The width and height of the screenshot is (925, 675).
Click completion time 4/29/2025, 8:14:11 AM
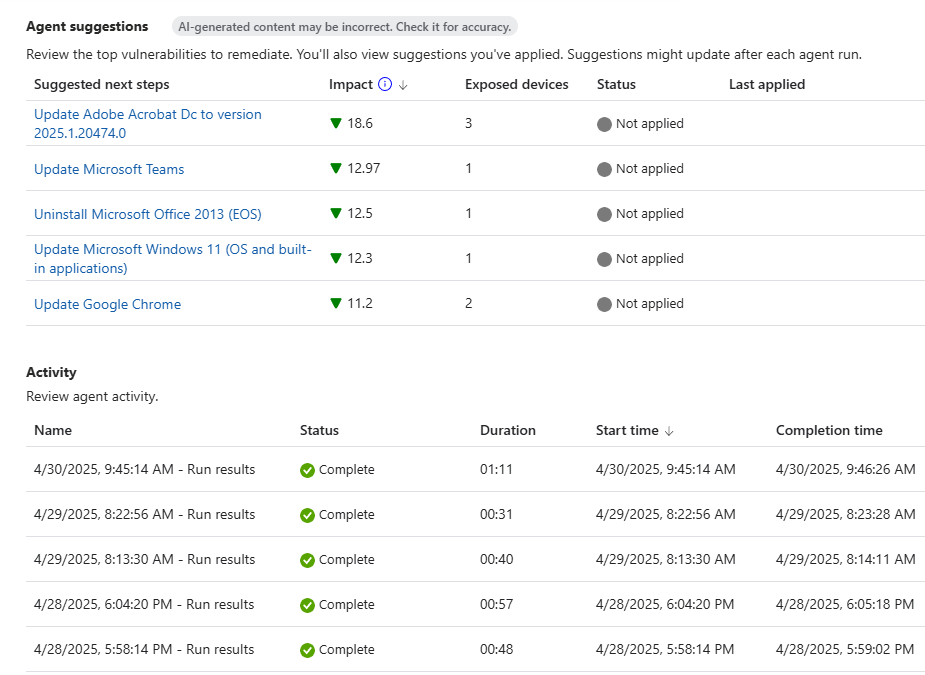coord(845,559)
